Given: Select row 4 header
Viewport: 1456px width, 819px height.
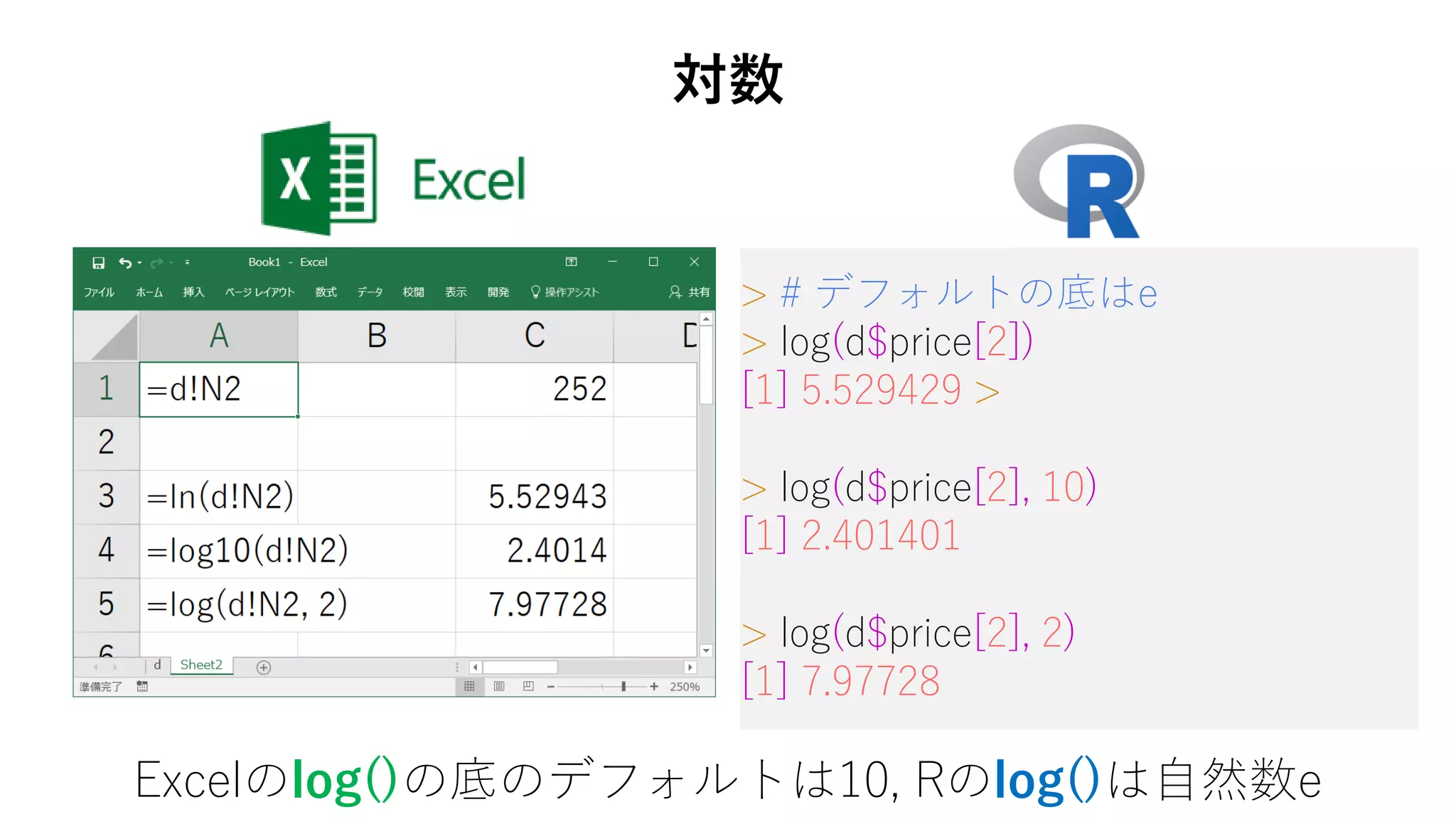Looking at the screenshot, I should click(107, 550).
